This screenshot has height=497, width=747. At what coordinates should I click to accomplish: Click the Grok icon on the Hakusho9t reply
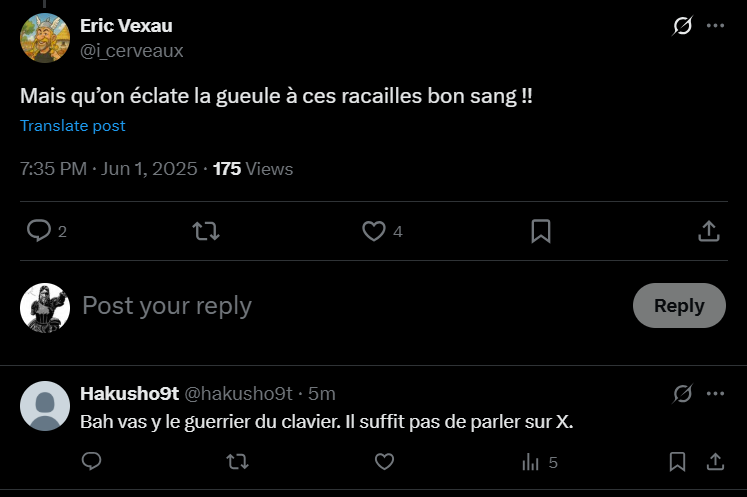coord(683,393)
